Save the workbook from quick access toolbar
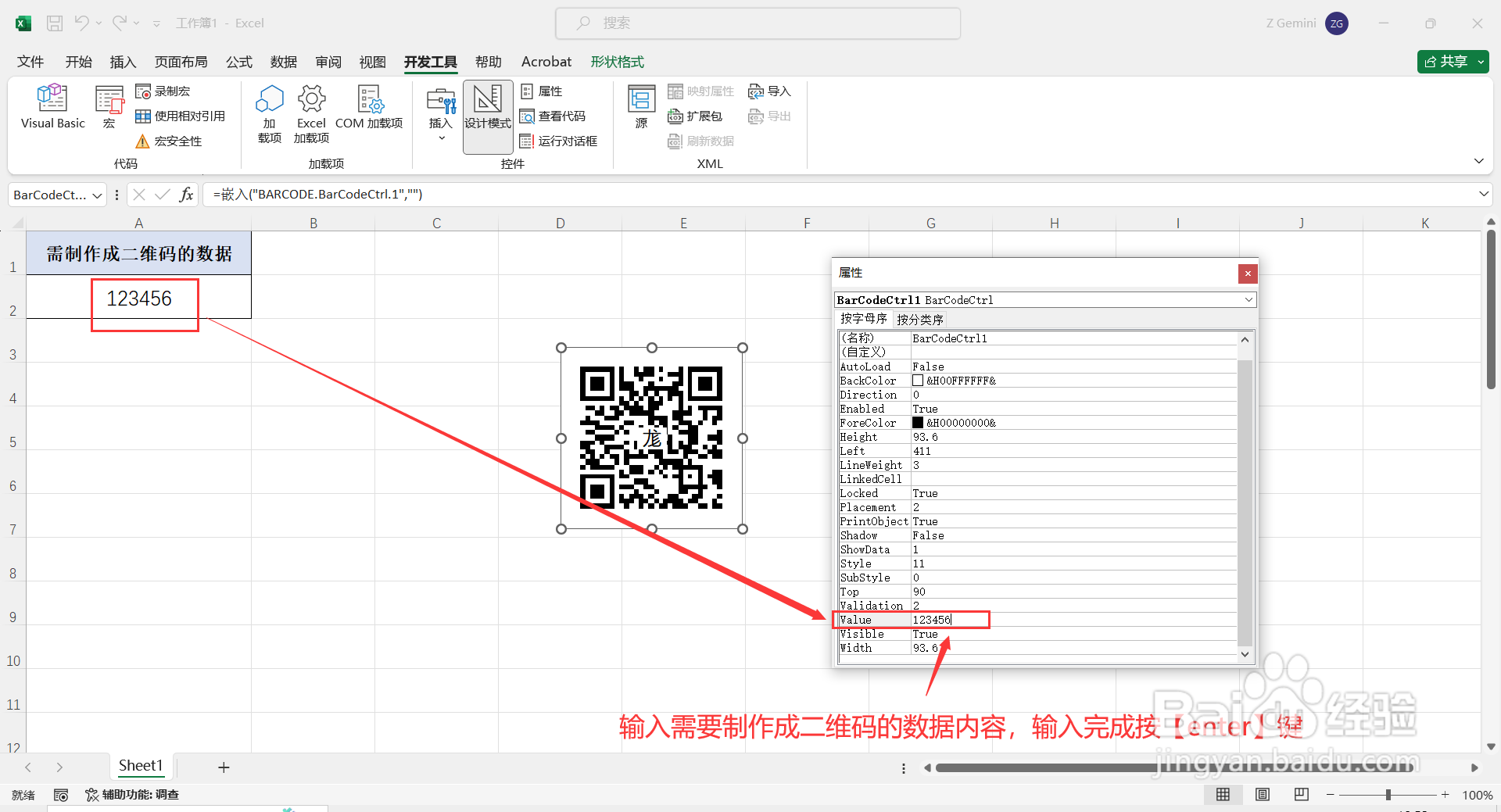This screenshot has width=1501, height=812. click(54, 23)
